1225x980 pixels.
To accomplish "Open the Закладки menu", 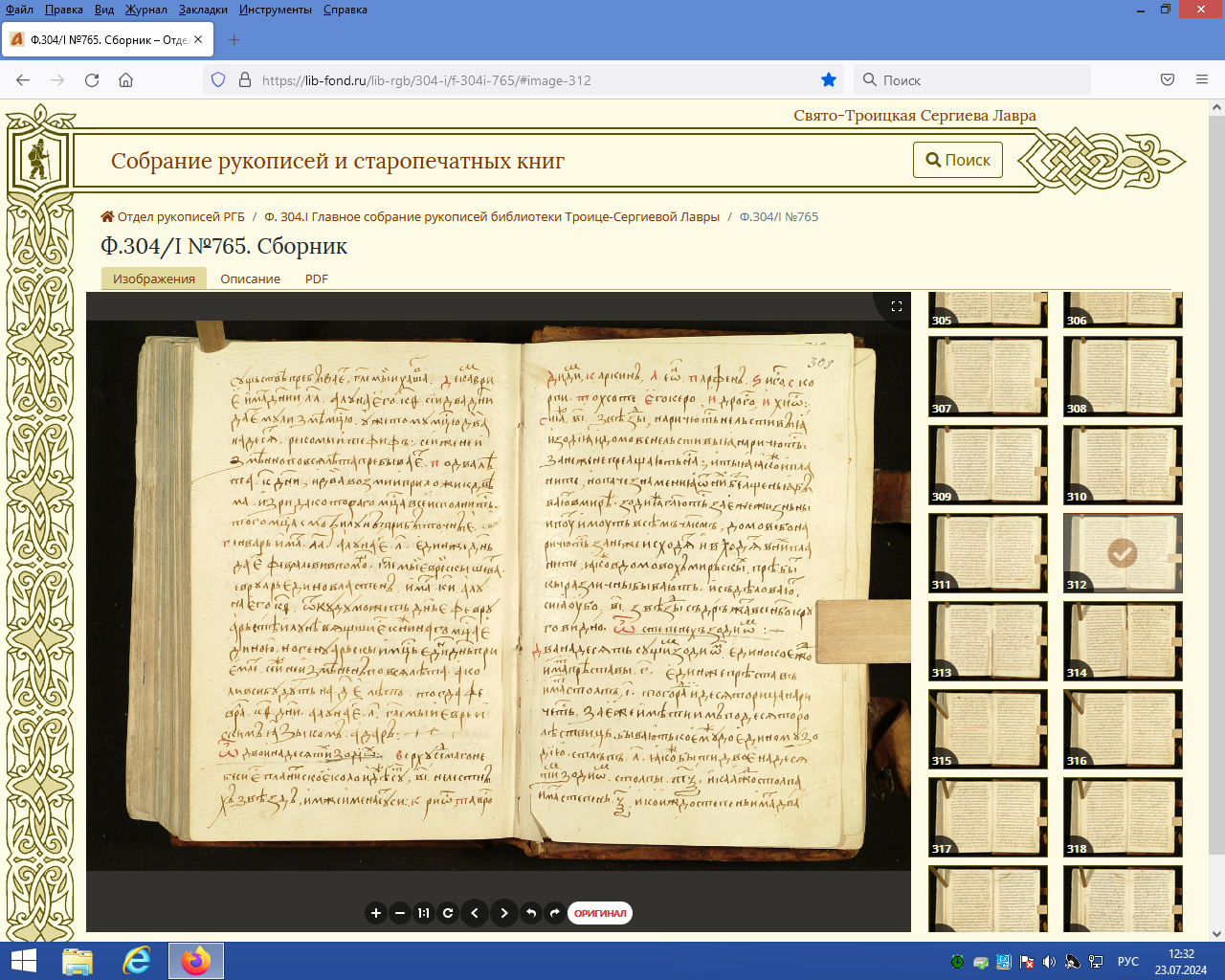I will [x=203, y=10].
